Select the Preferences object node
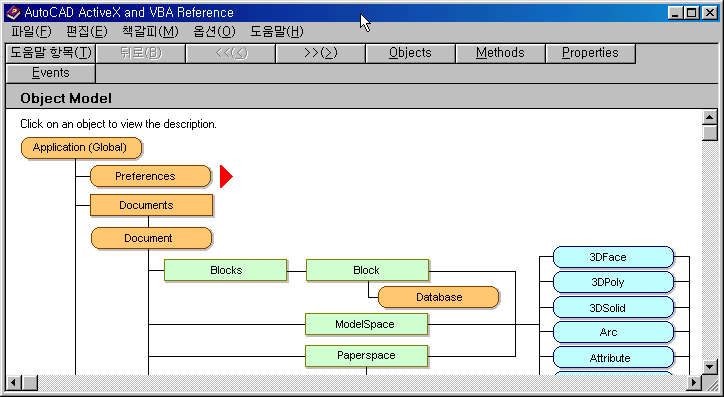The height and width of the screenshot is (397, 724). 151,176
